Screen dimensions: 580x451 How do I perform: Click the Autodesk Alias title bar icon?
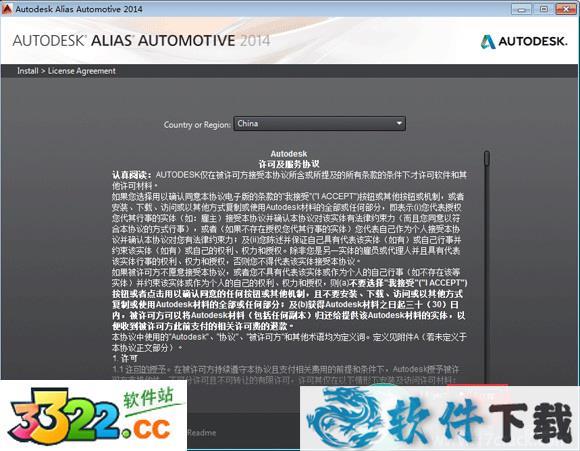(x=7, y=9)
